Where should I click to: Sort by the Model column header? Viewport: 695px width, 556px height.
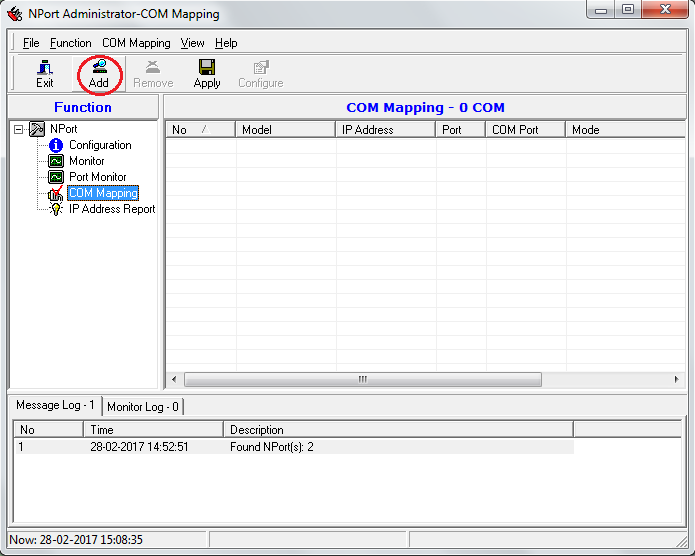click(x=284, y=130)
